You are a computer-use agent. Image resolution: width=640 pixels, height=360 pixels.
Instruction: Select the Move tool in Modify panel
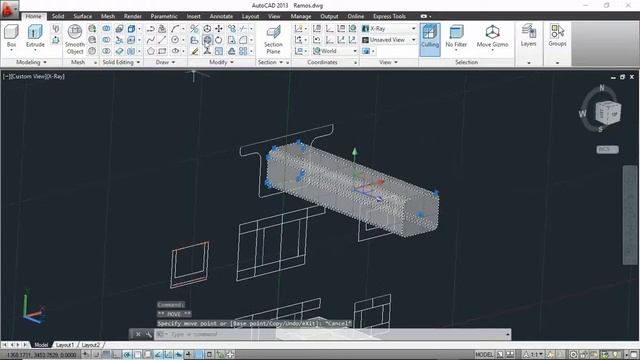pos(219,29)
